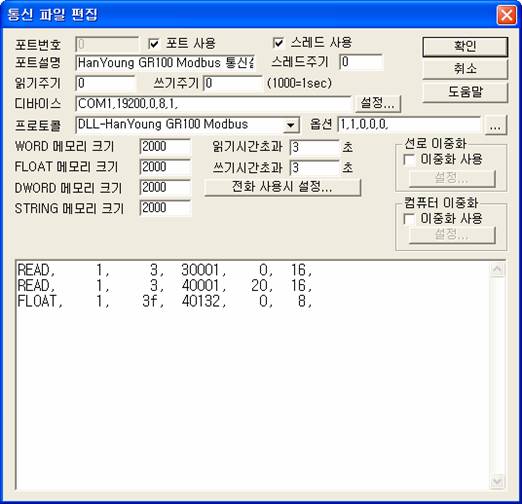This screenshot has height=504, width=522.
Task: Click the 읽기주기 read cycle field
Action: (106, 83)
